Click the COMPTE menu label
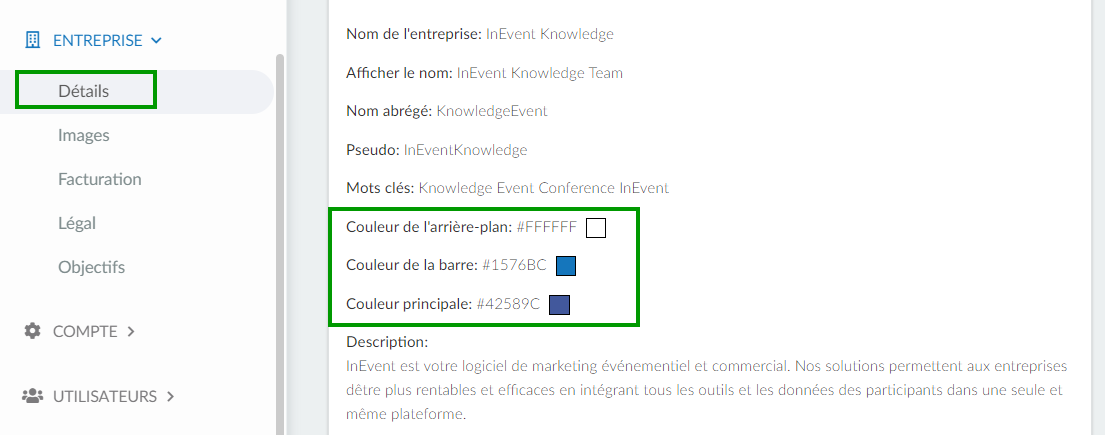Screen dimensions: 1105x435 pyautogui.click(x=85, y=331)
